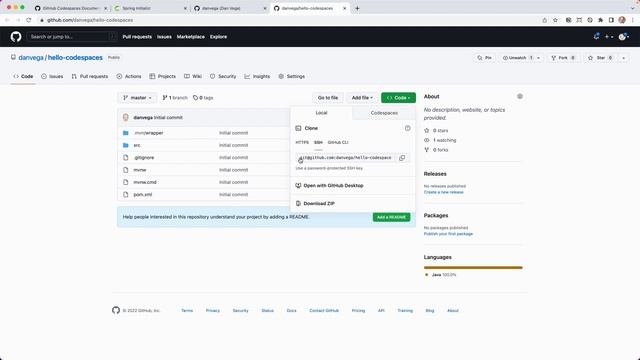Viewport: 640px width, 360px height.
Task: Open the Projects repository tab
Action: point(162,76)
